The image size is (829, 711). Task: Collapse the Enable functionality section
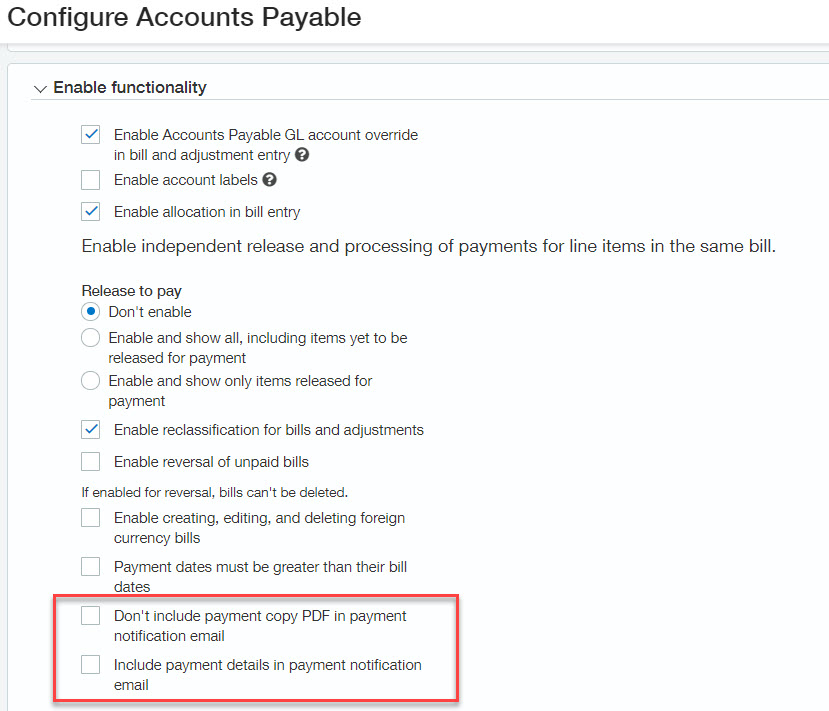[40, 89]
